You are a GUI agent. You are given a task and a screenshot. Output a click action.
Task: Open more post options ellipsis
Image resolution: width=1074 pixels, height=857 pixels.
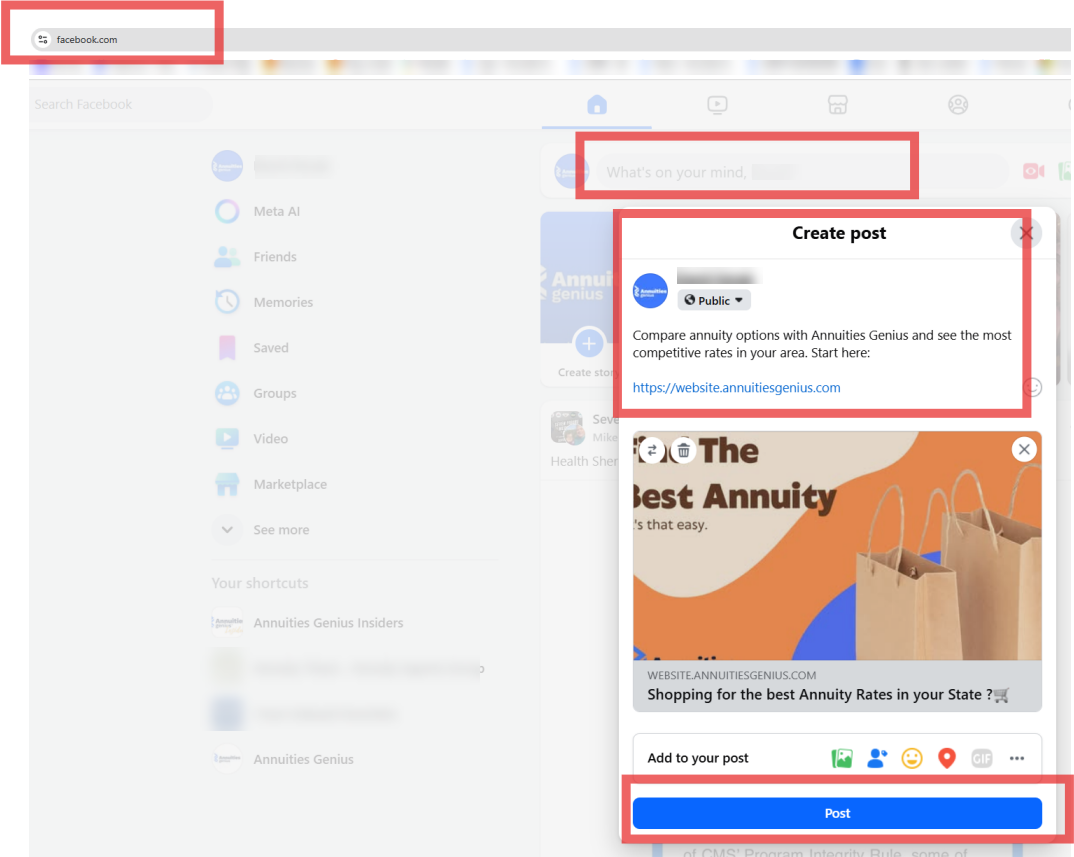(1016, 758)
